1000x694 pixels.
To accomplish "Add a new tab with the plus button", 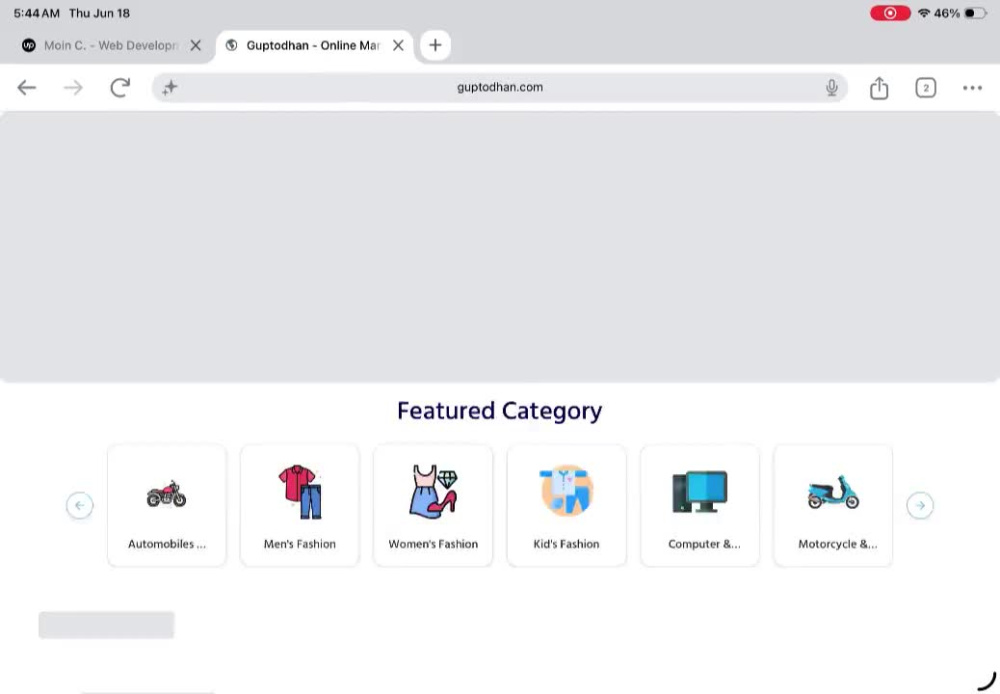I will [x=435, y=45].
